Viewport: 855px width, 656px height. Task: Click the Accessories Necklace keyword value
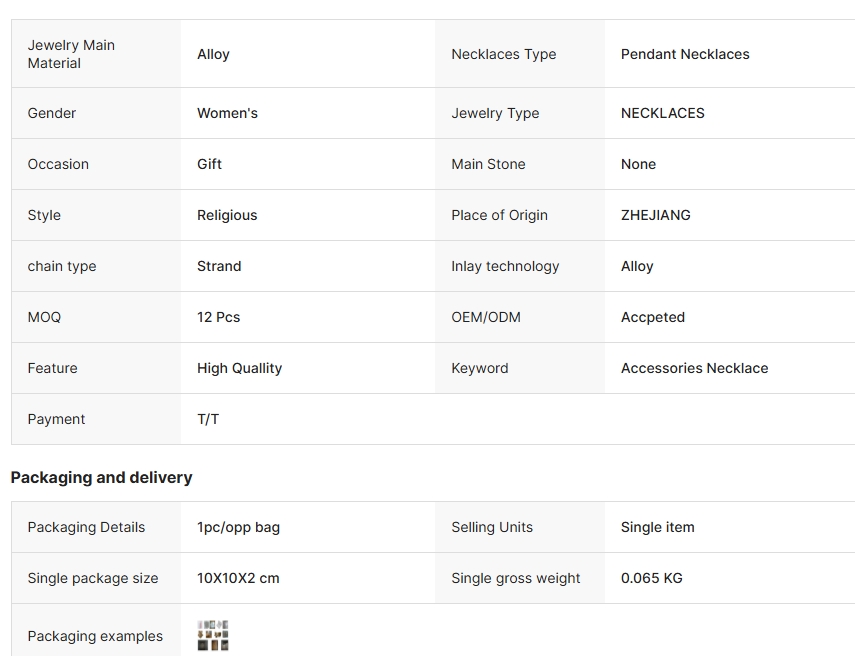point(694,368)
